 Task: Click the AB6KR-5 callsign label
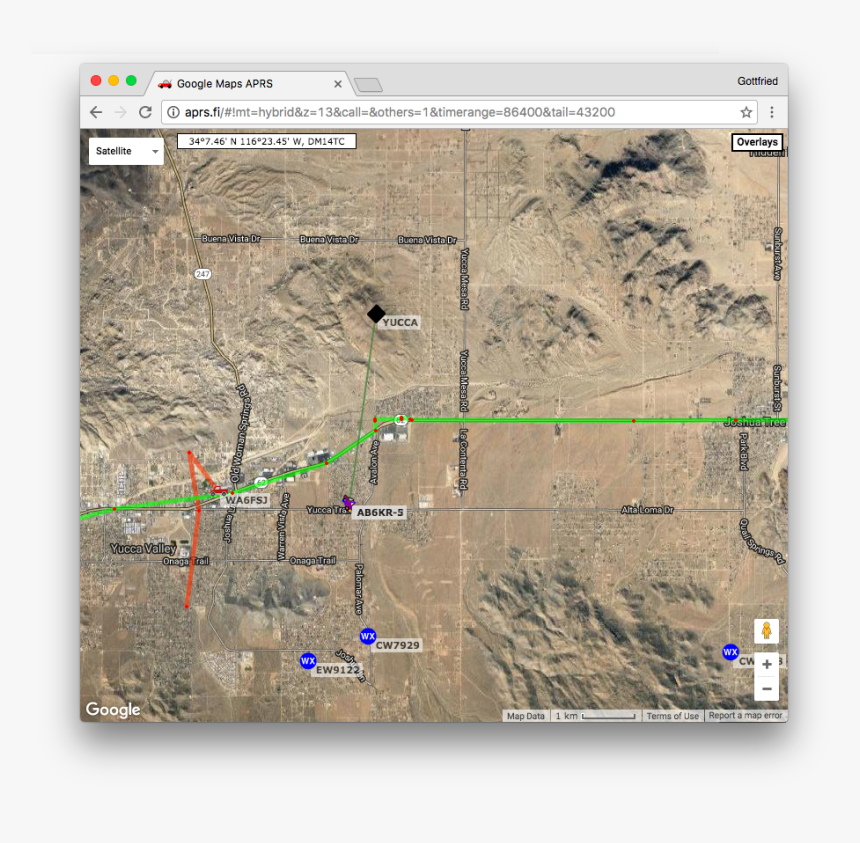pyautogui.click(x=380, y=512)
